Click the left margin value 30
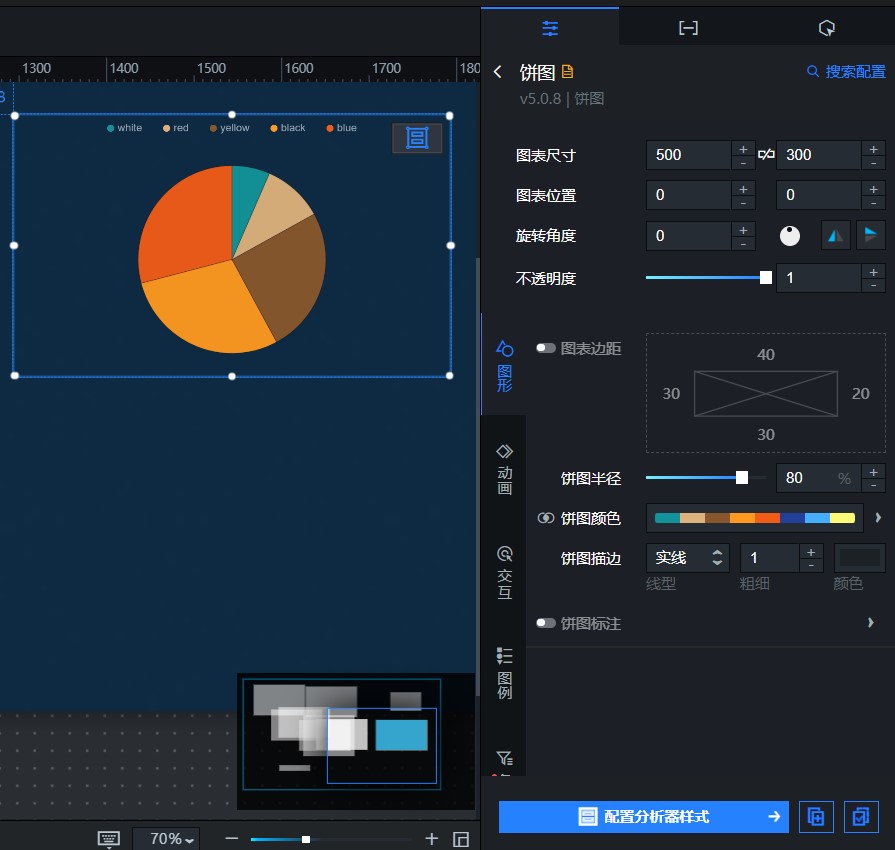Viewport: 895px width, 850px height. pos(671,393)
